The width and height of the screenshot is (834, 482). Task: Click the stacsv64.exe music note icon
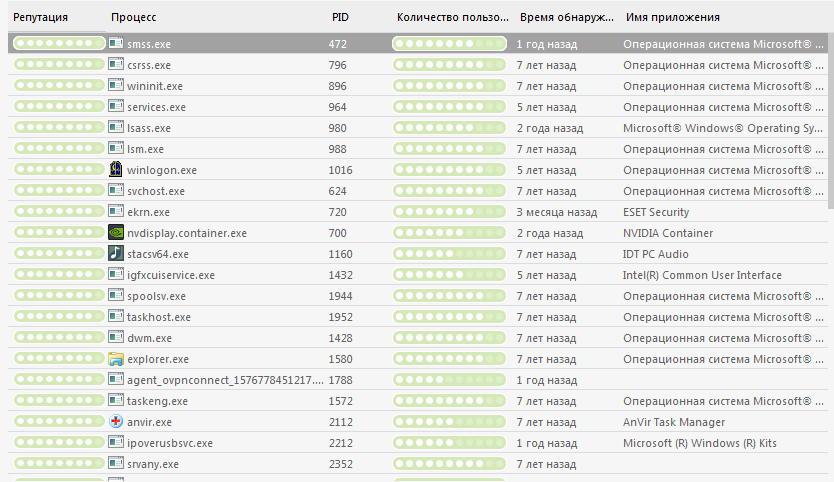pyautogui.click(x=117, y=254)
